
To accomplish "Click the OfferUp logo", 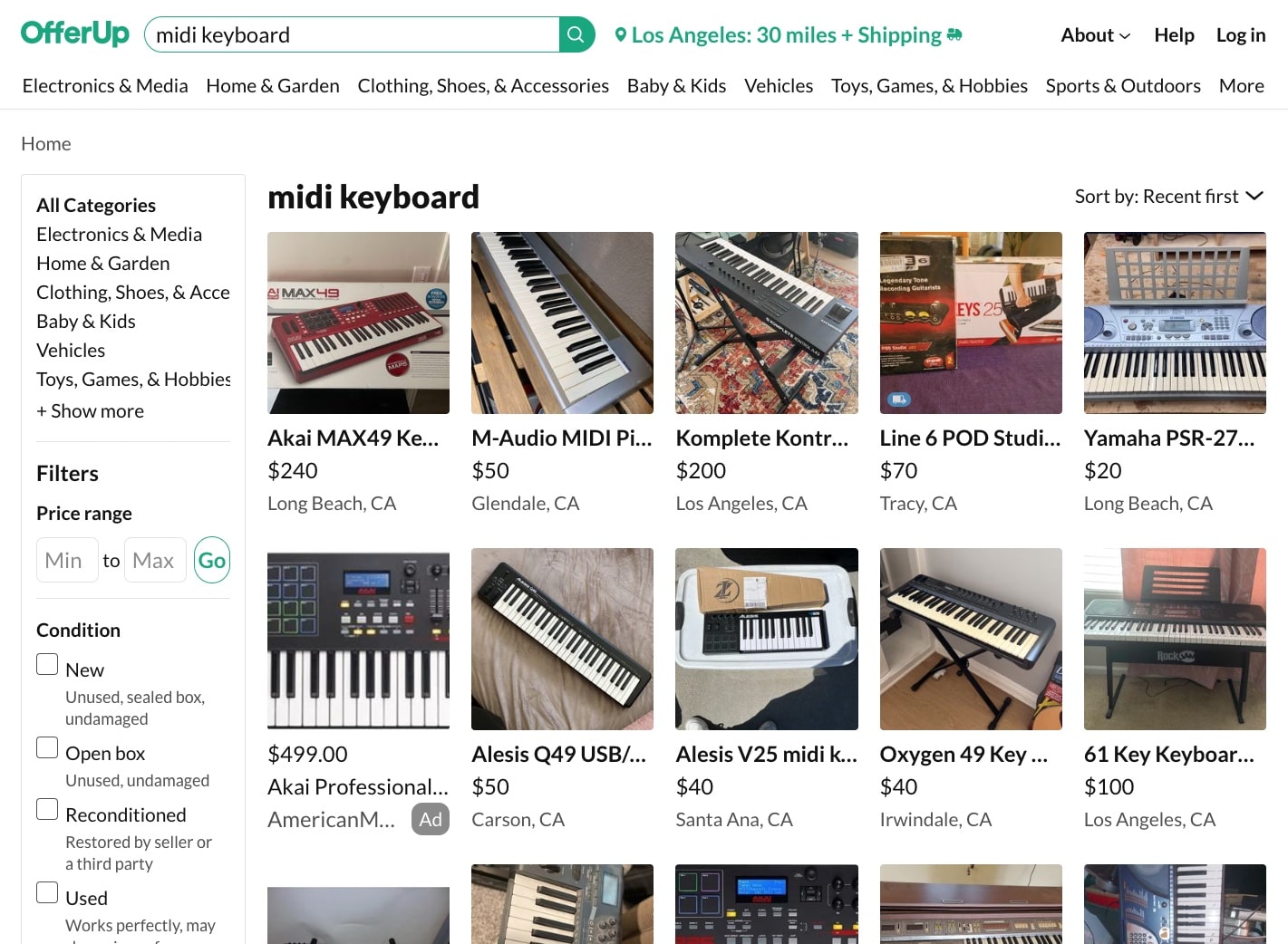I will click(x=75, y=33).
